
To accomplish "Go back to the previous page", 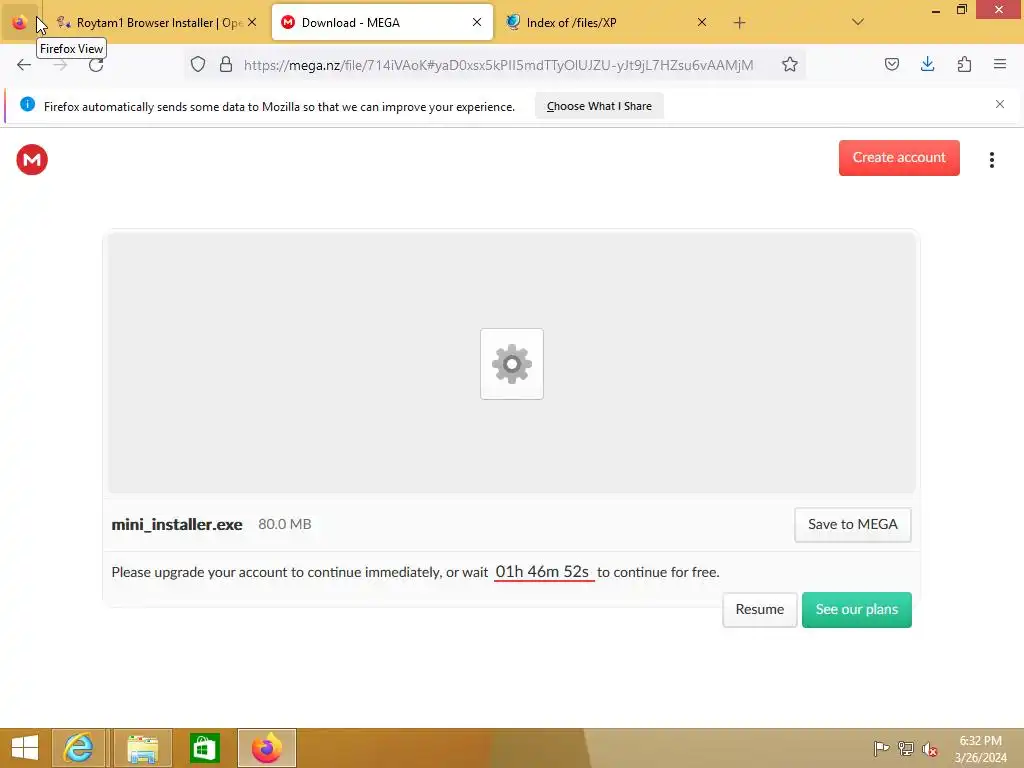I will [x=24, y=65].
